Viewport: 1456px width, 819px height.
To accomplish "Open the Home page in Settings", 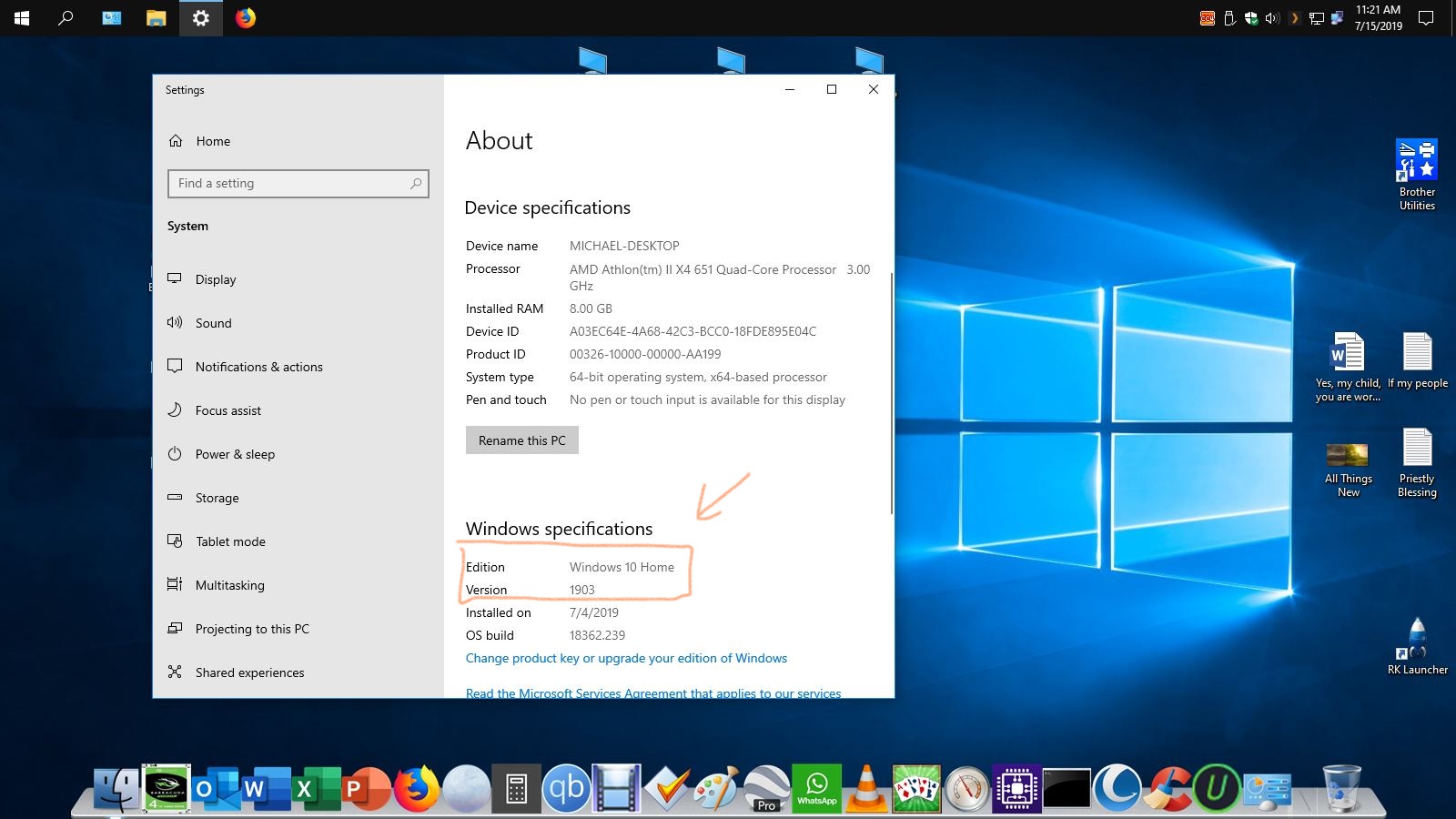I will tap(199, 141).
